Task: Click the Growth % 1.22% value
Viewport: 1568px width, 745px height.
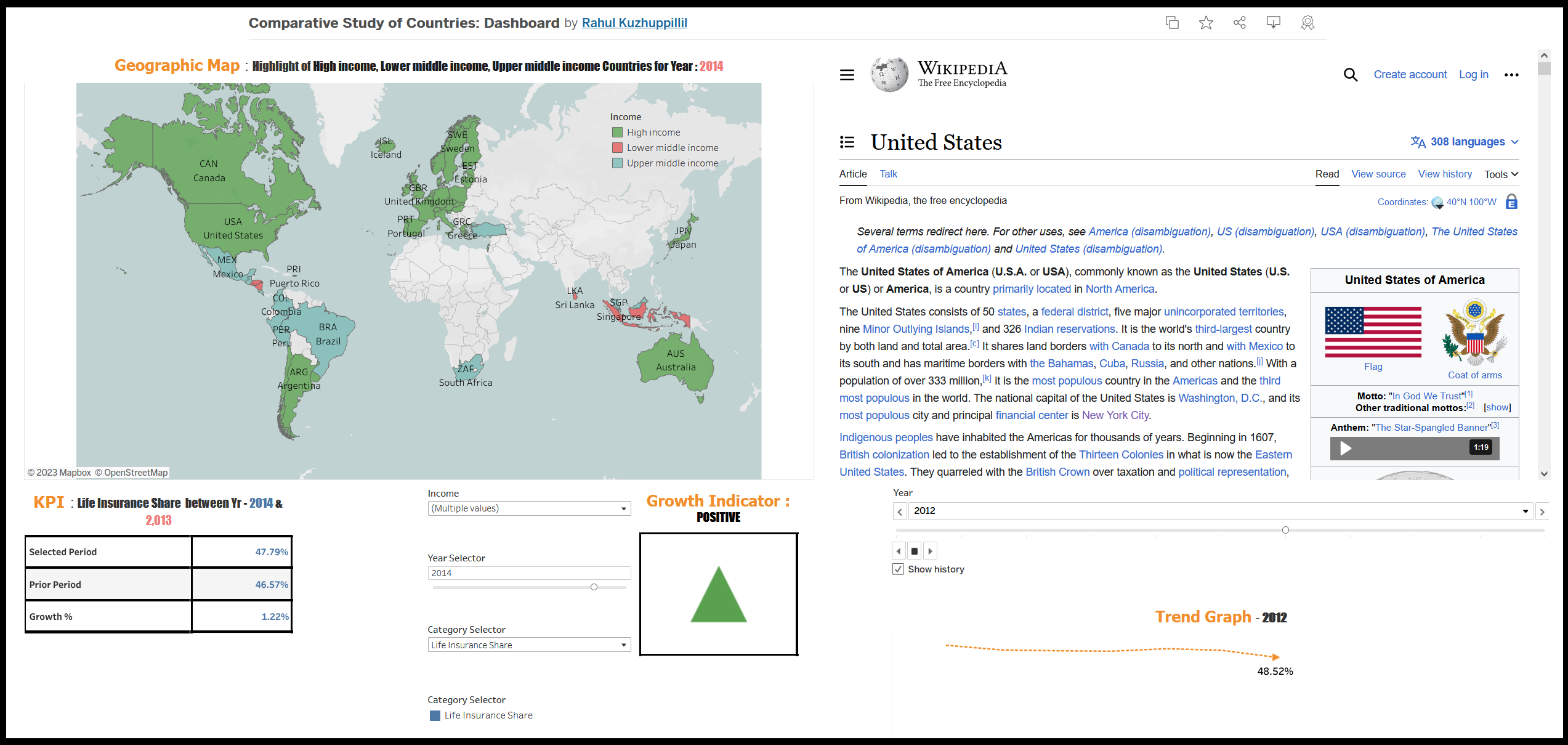Action: pyautogui.click(x=275, y=617)
